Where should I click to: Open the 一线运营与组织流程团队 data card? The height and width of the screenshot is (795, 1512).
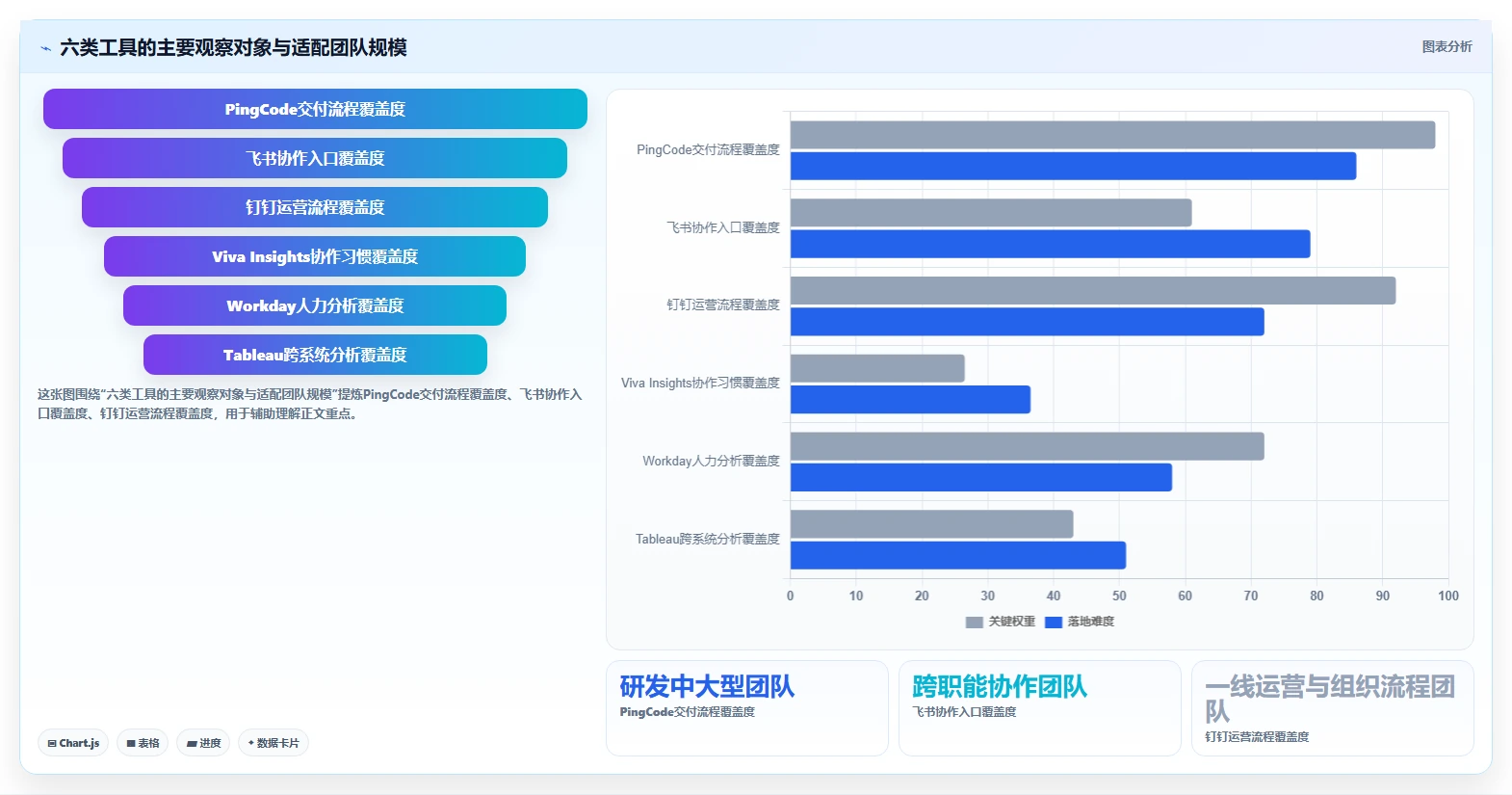pos(1332,708)
